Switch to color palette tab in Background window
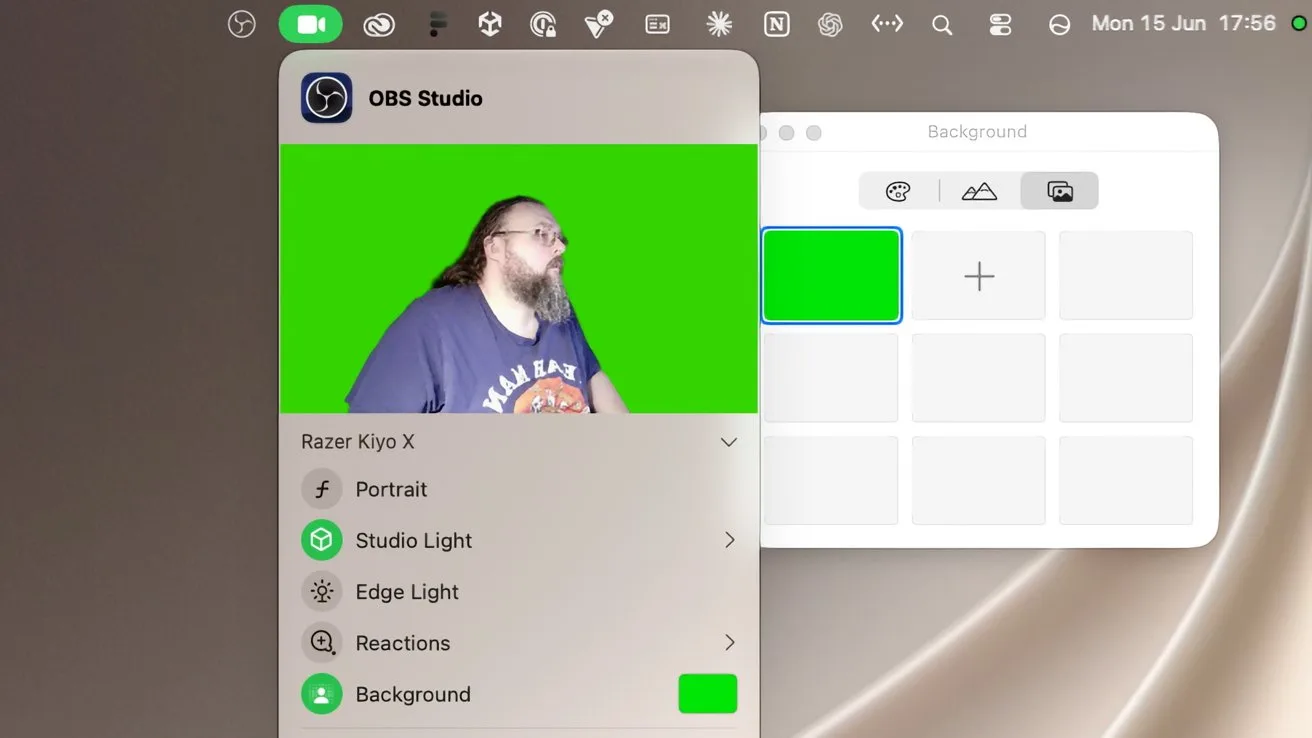This screenshot has height=738, width=1312. 898,191
